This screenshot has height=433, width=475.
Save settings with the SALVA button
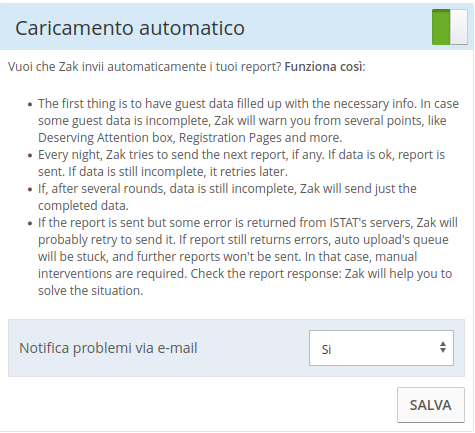click(431, 405)
